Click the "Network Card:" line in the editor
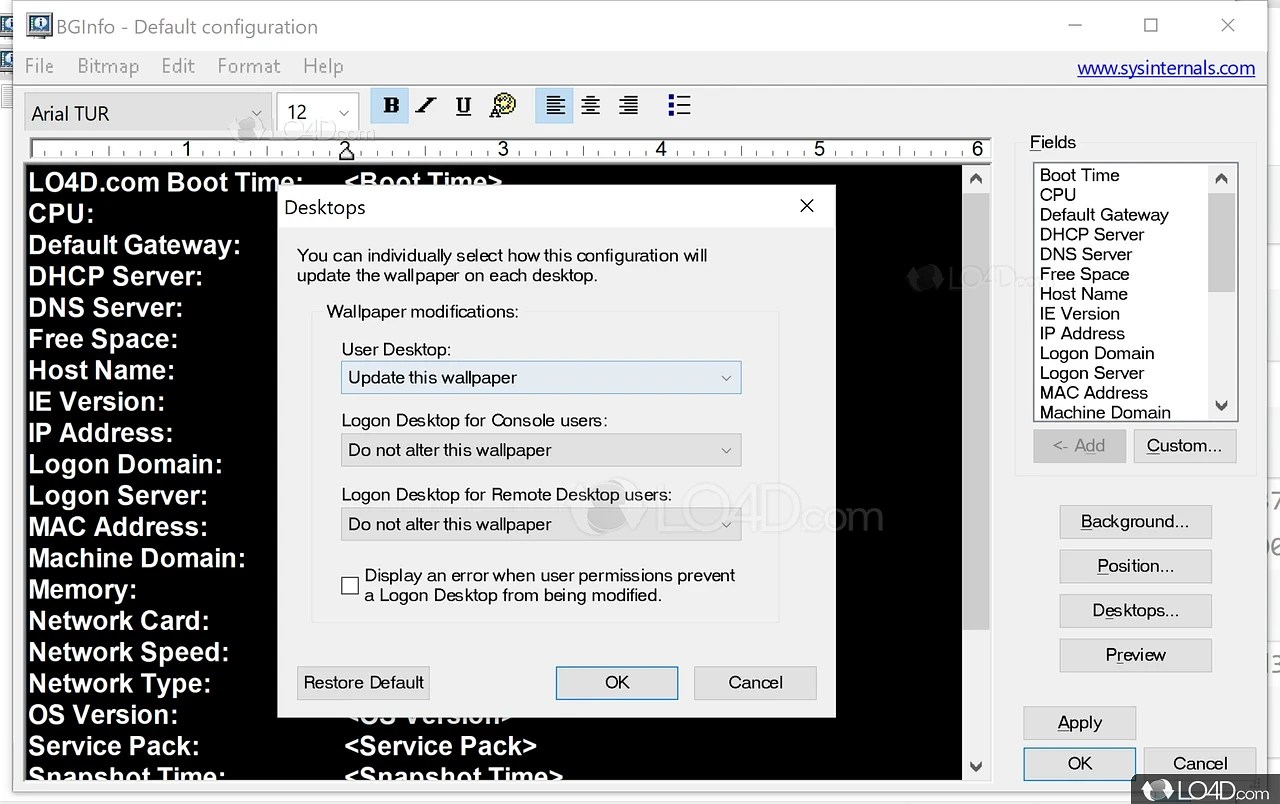Screen dimensions: 1280x804 coord(119,621)
